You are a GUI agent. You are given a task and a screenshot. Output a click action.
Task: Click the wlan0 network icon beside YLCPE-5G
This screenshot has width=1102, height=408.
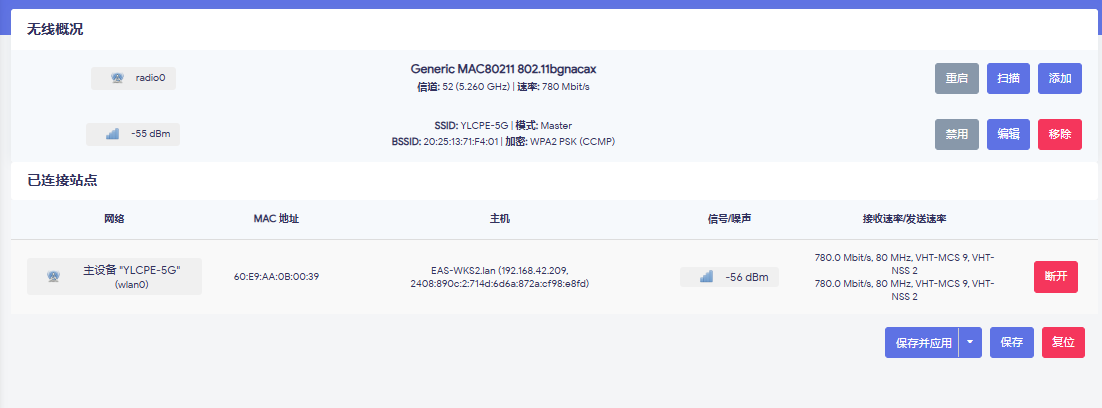pyautogui.click(x=53, y=276)
